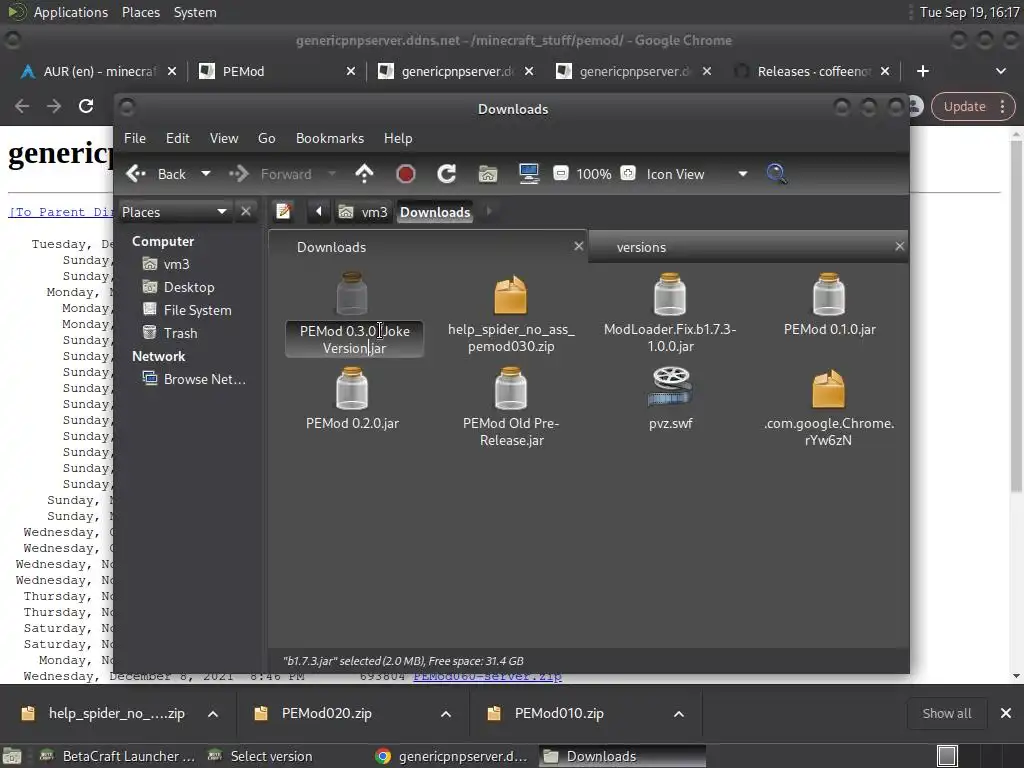Switch to BetaCraft Launcher taskbar window
Image resolution: width=1024 pixels, height=768 pixels.
[x=117, y=756]
